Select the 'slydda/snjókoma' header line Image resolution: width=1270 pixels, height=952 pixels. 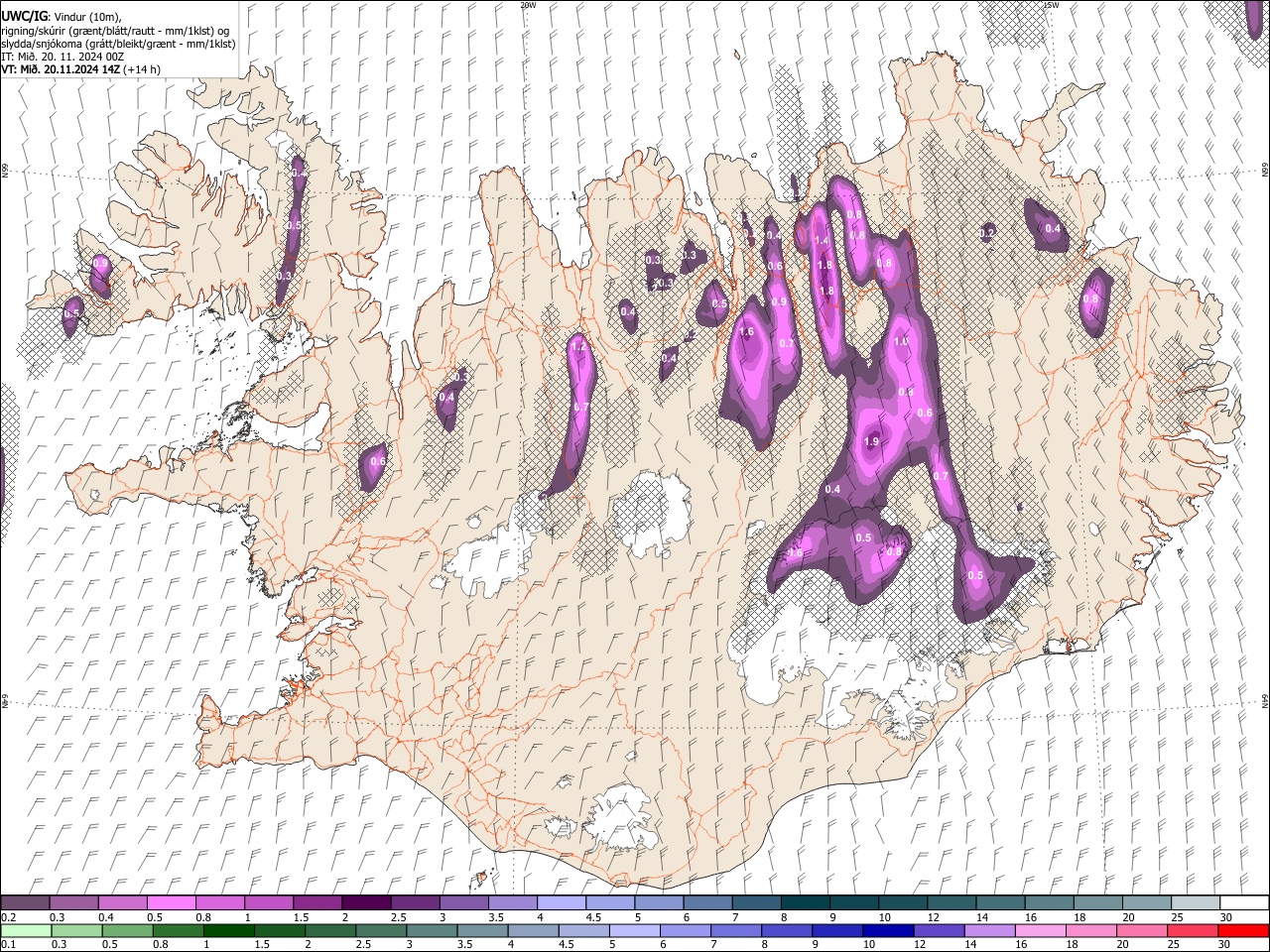click(118, 44)
